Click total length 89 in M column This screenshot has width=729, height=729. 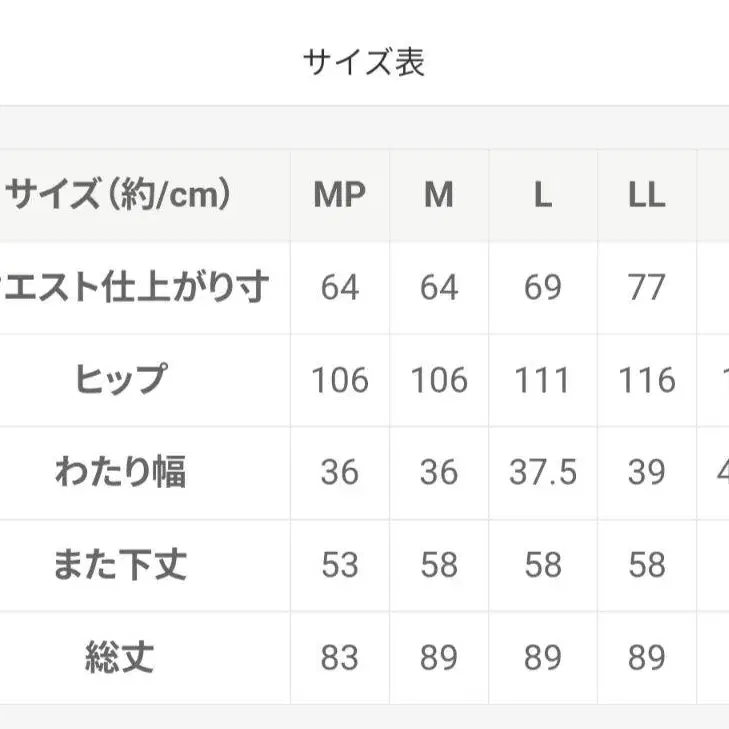pyautogui.click(x=439, y=658)
